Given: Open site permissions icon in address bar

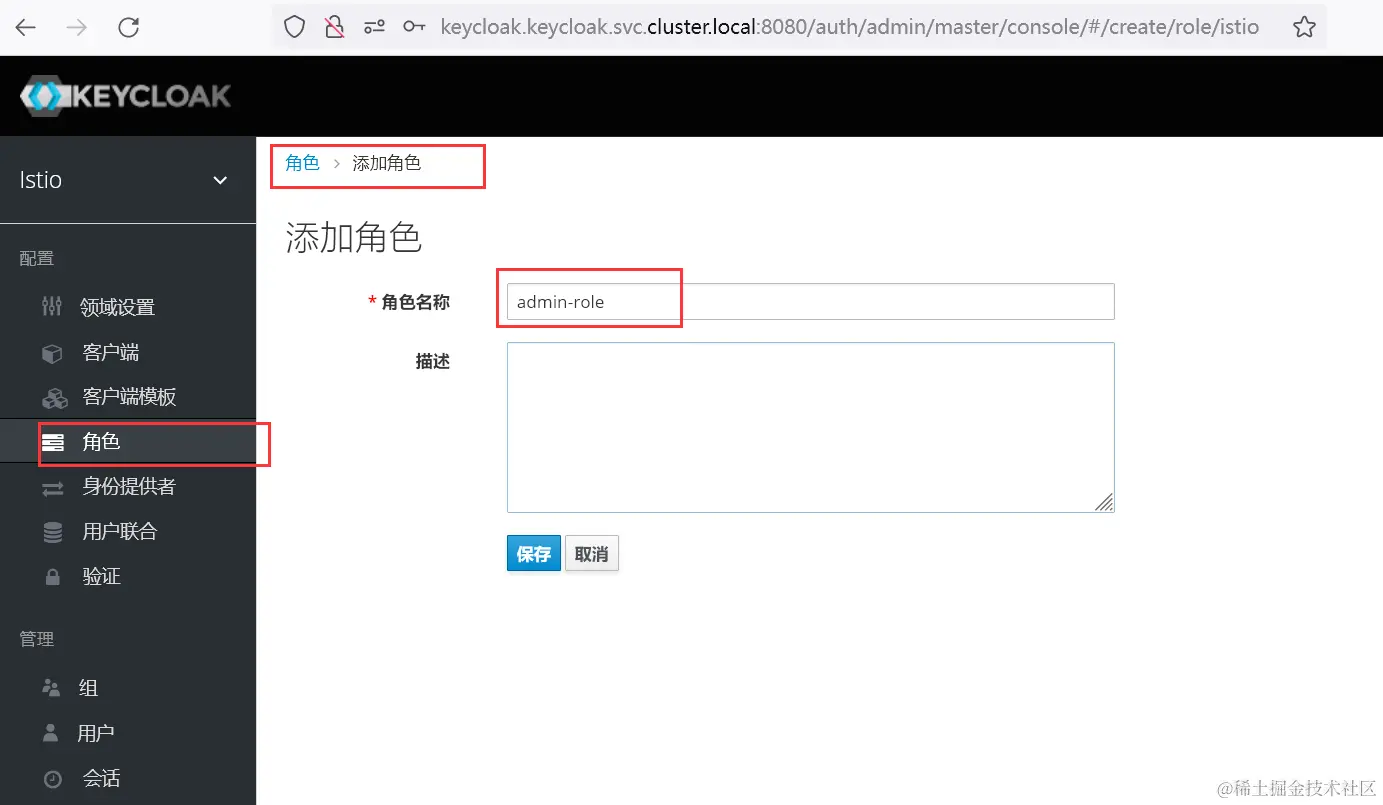Looking at the screenshot, I should click(374, 28).
